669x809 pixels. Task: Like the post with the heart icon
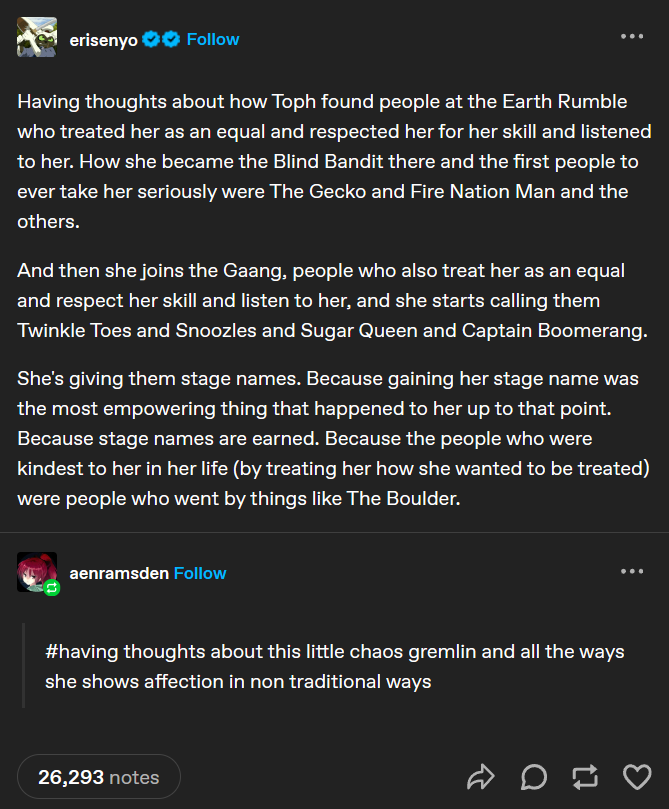(638, 777)
